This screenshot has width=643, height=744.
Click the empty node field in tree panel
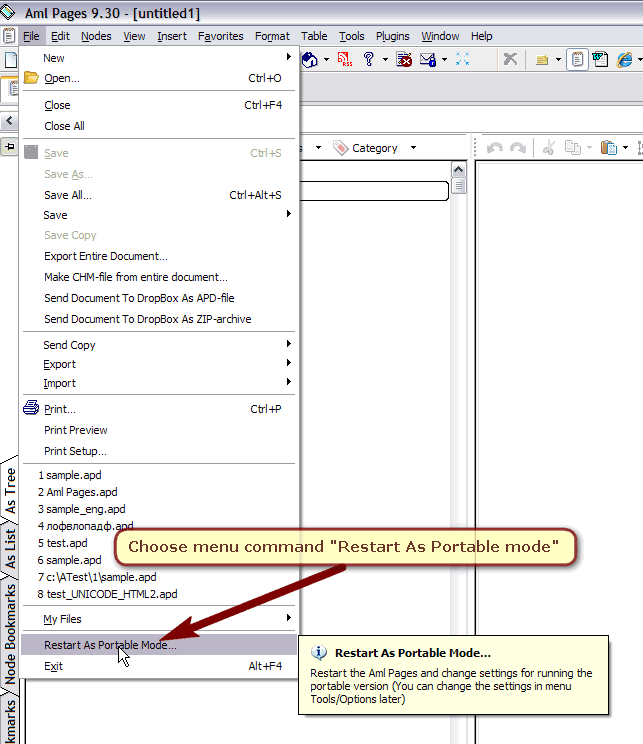(374, 191)
